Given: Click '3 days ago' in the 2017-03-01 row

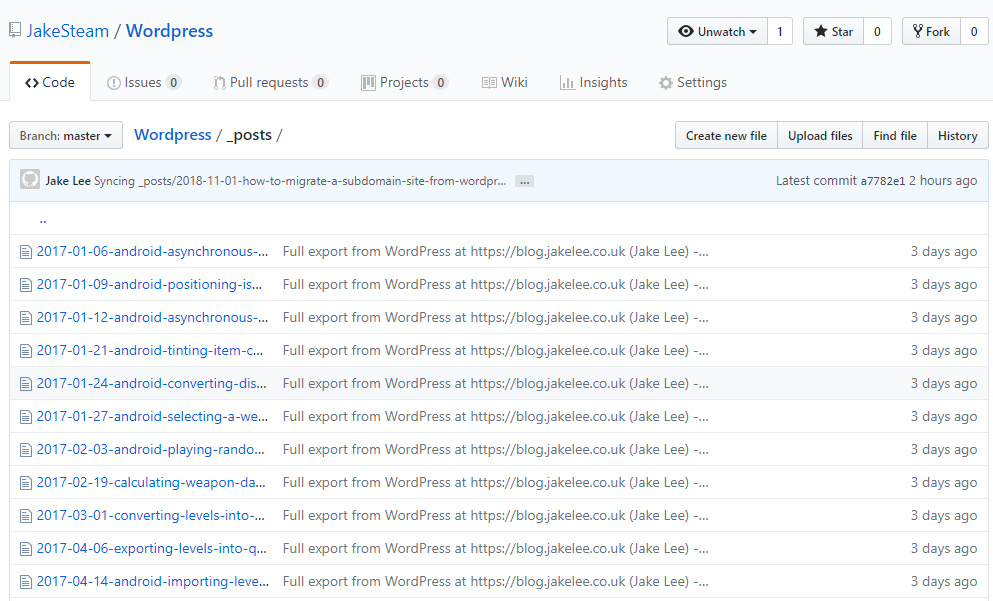Looking at the screenshot, I should tap(944, 515).
